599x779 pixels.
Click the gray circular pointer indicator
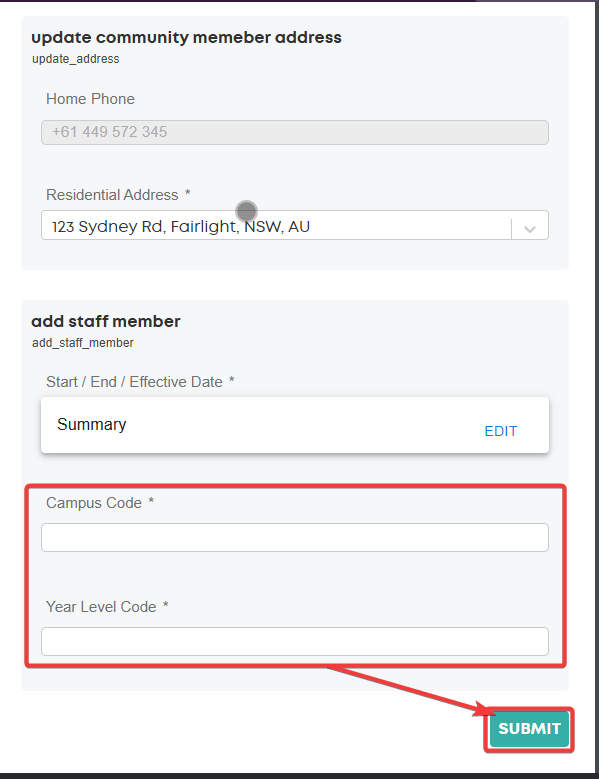pos(246,211)
